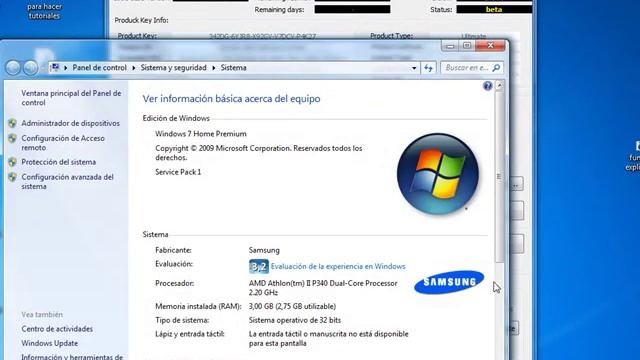
Task: Click 'Ver información básica acerca del equipo' heading
Action: tap(231, 99)
